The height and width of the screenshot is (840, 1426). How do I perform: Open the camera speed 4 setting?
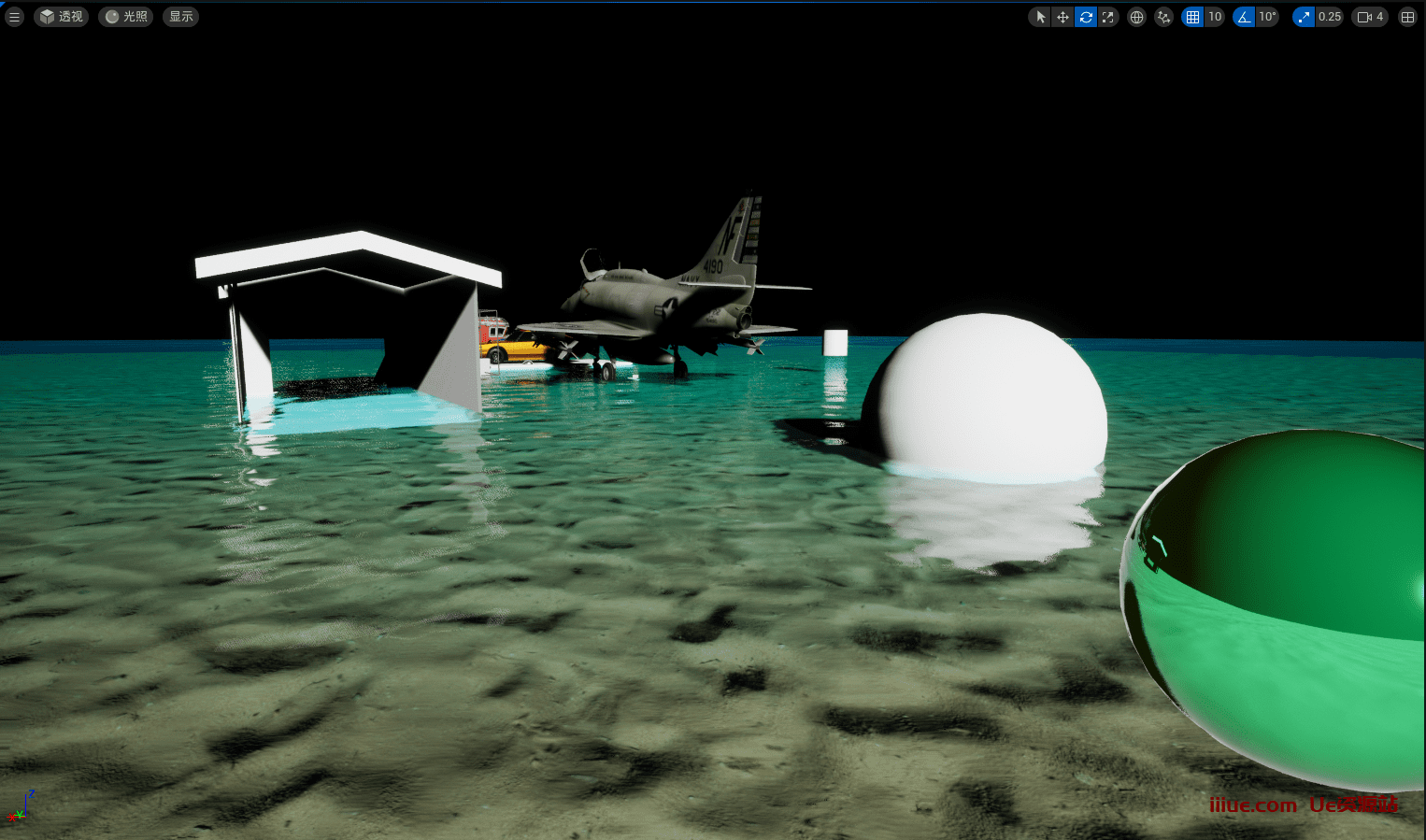[1370, 17]
